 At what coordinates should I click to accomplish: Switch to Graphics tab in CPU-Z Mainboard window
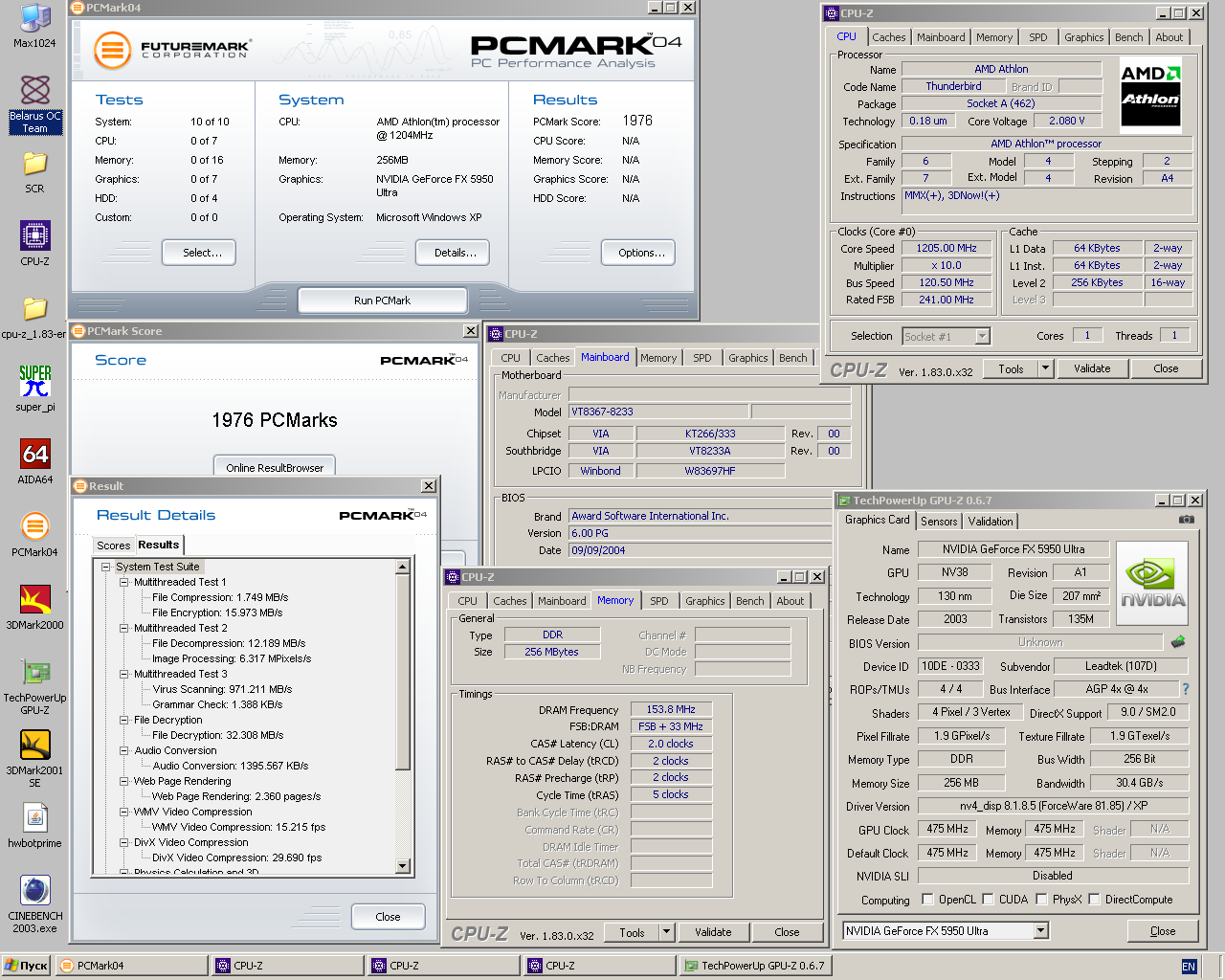pos(747,358)
